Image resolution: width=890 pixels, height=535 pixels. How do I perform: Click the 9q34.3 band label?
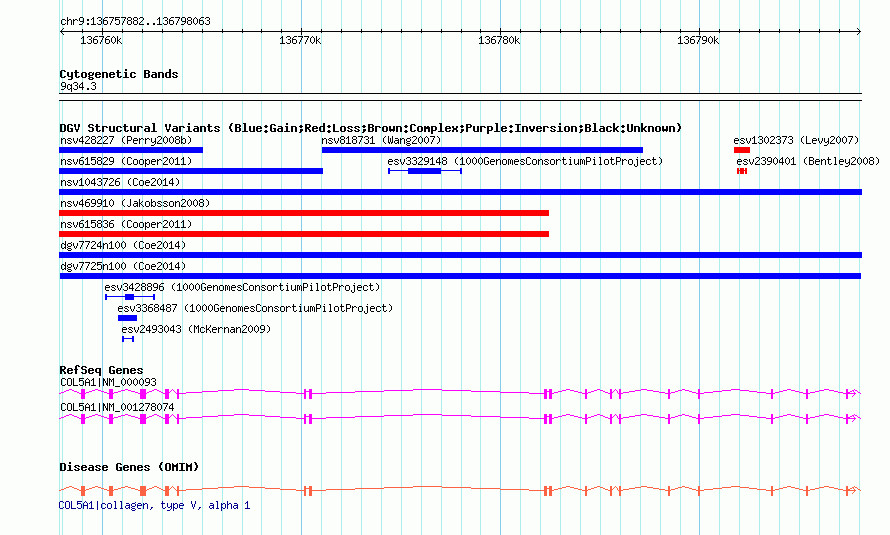point(78,87)
